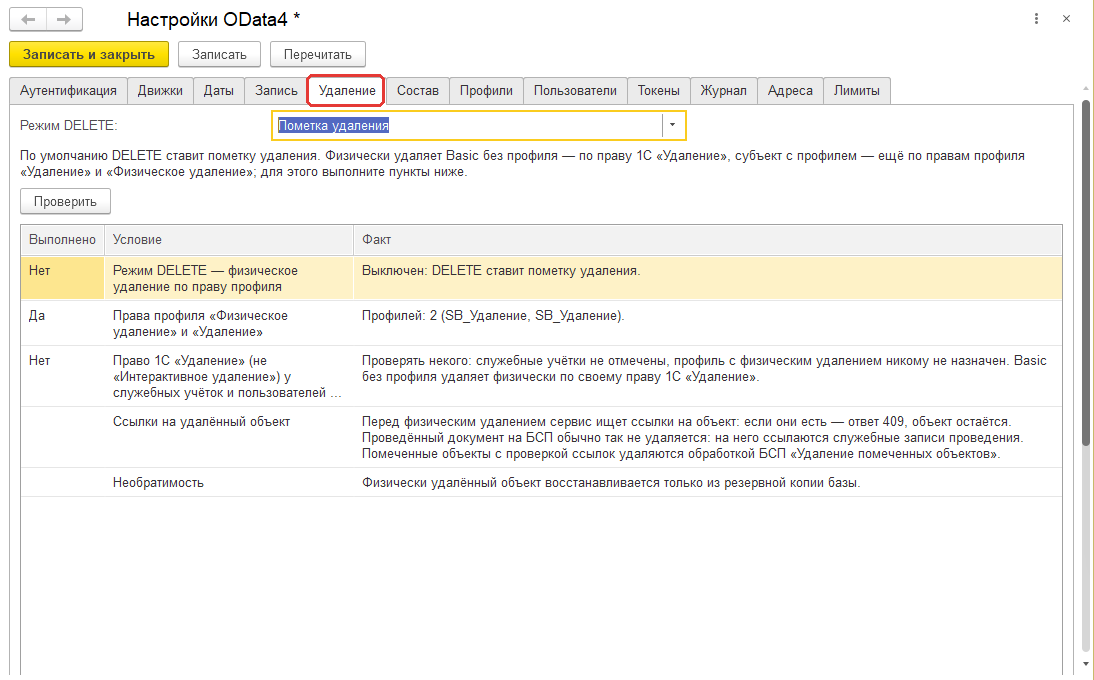Switch to the Адреса tab
1094x680 pixels.
[x=790, y=91]
